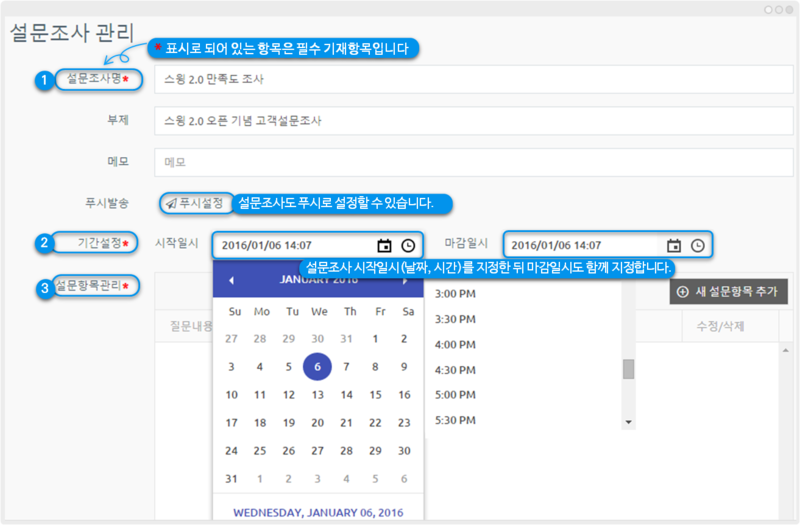
Task: Choose 5:00 PM in the time list
Action: pos(455,394)
